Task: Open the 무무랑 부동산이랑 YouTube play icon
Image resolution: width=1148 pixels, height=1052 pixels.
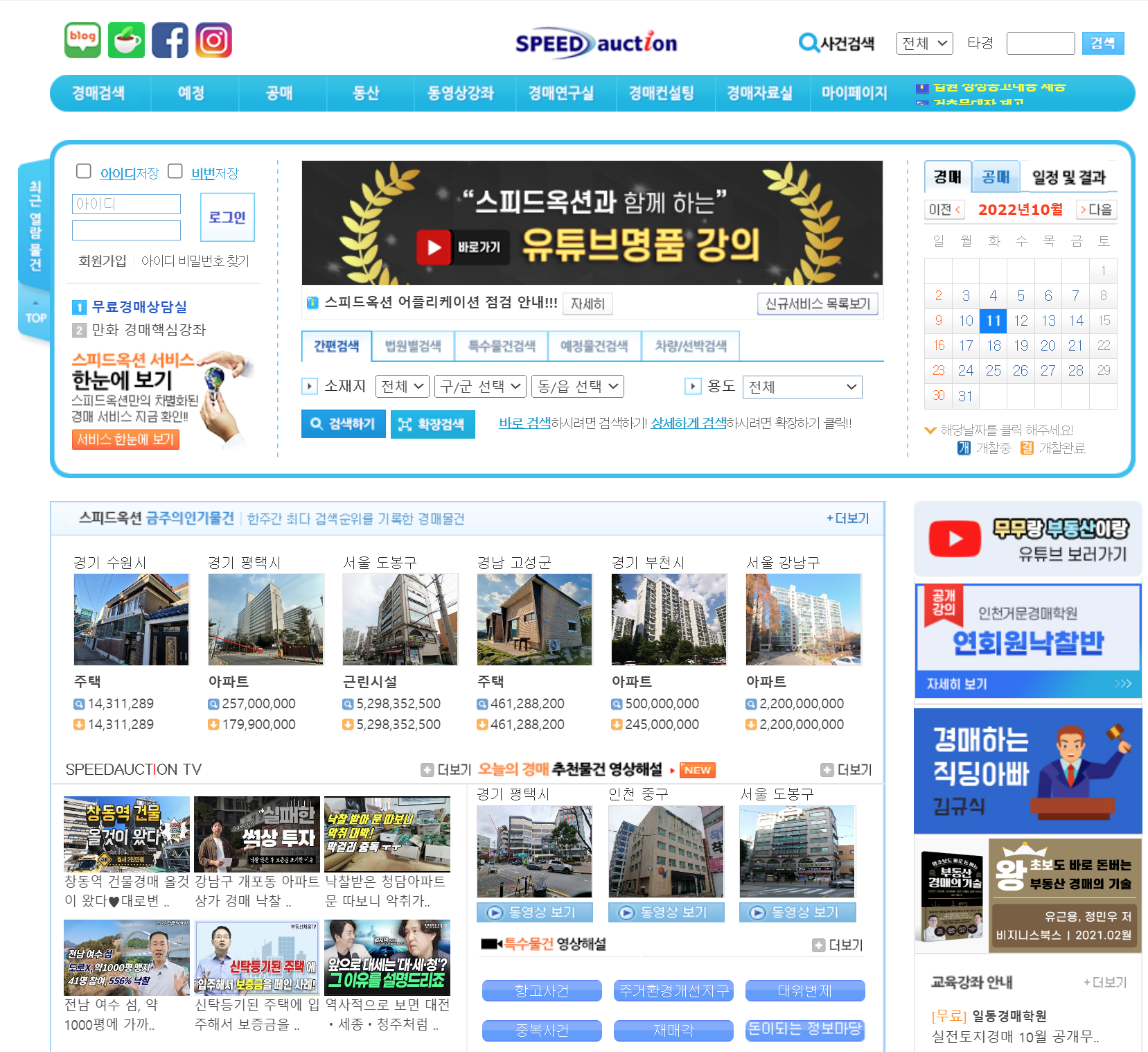Action: (957, 538)
